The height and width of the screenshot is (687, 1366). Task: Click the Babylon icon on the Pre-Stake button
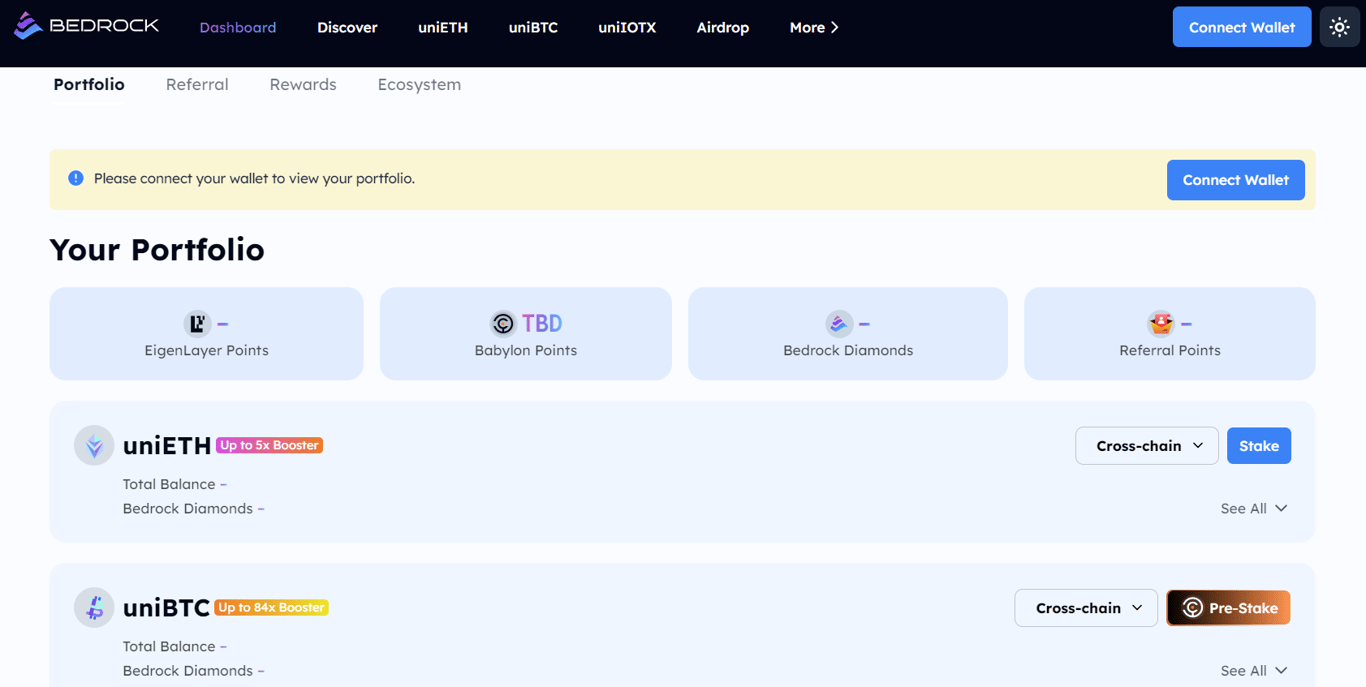point(1192,608)
